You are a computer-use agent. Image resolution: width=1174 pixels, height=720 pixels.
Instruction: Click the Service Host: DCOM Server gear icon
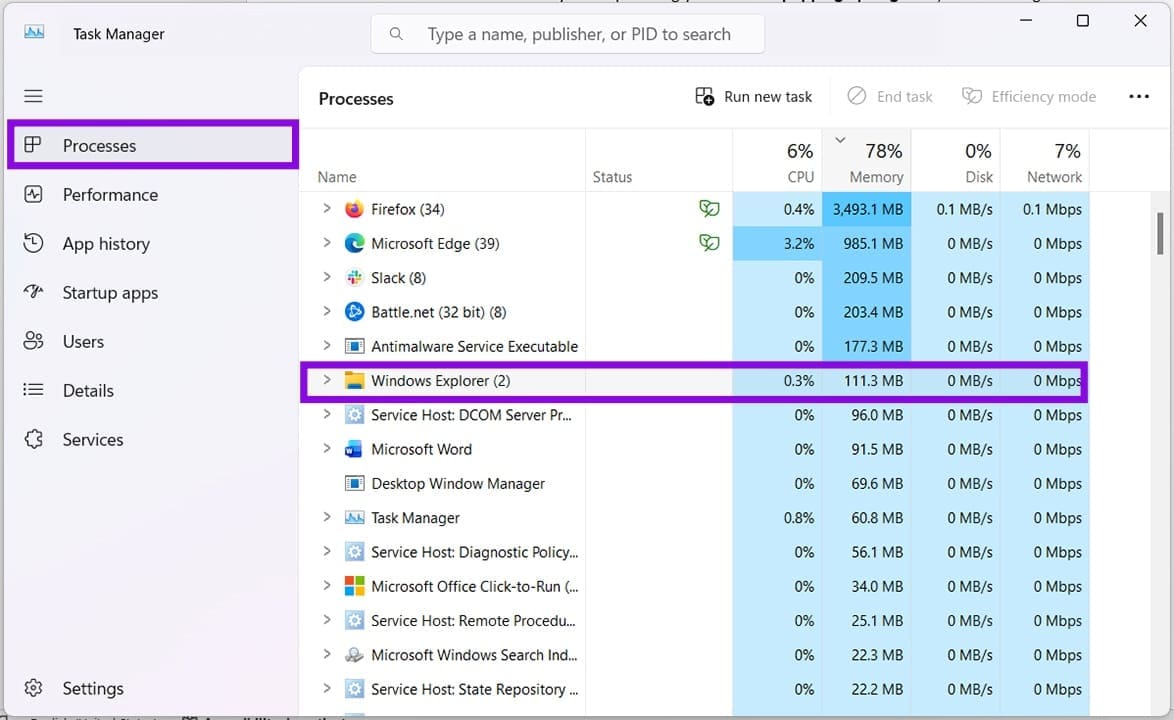tap(354, 415)
